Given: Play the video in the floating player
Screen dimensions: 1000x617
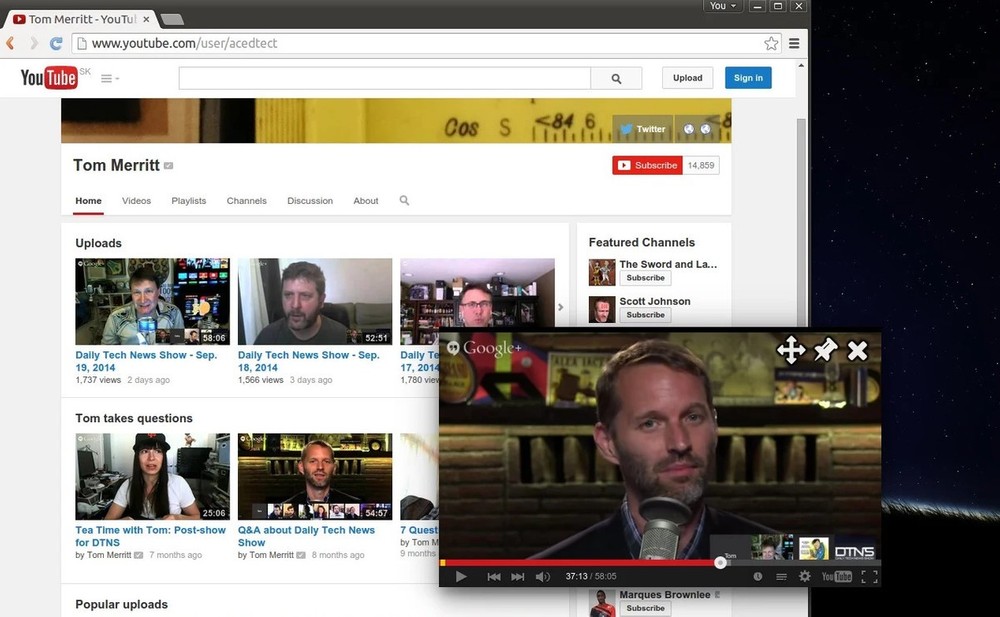Looking at the screenshot, I should point(461,576).
